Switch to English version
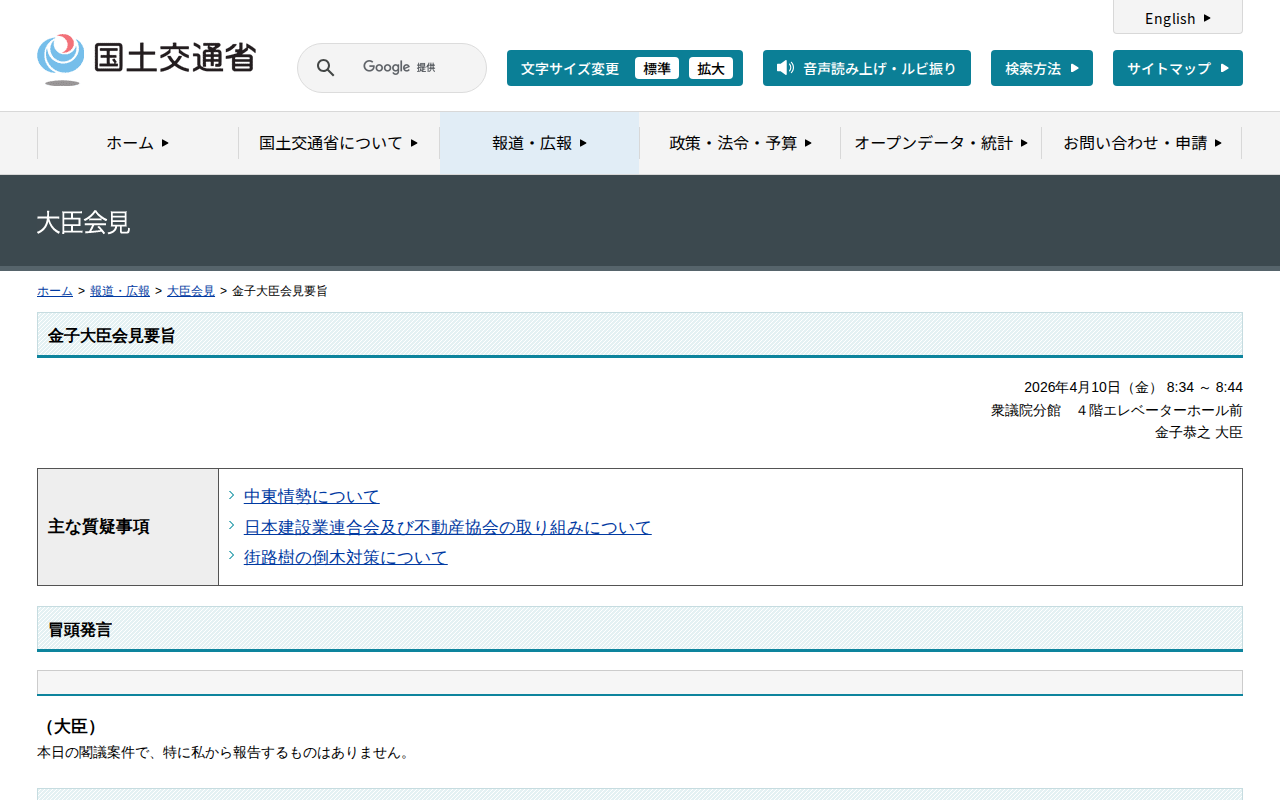Viewport: 1280px width, 800px height. tap(1178, 18)
